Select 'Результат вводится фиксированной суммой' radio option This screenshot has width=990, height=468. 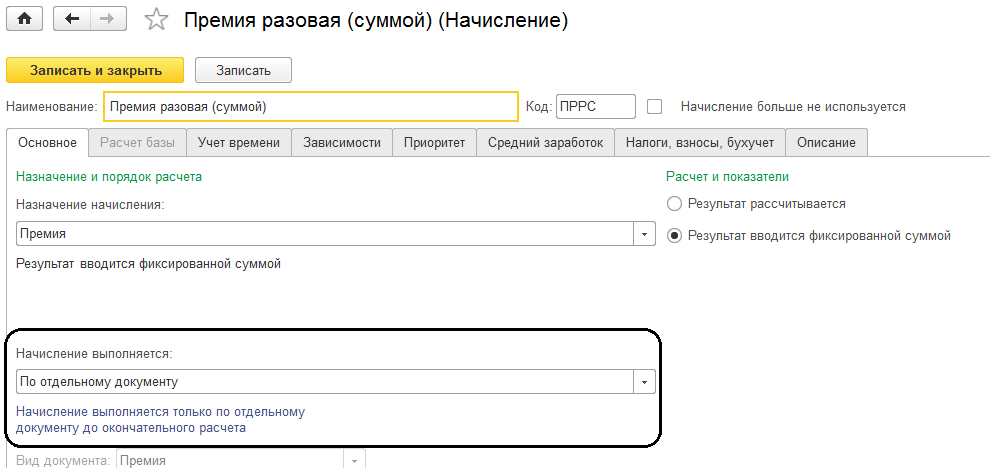coord(674,236)
